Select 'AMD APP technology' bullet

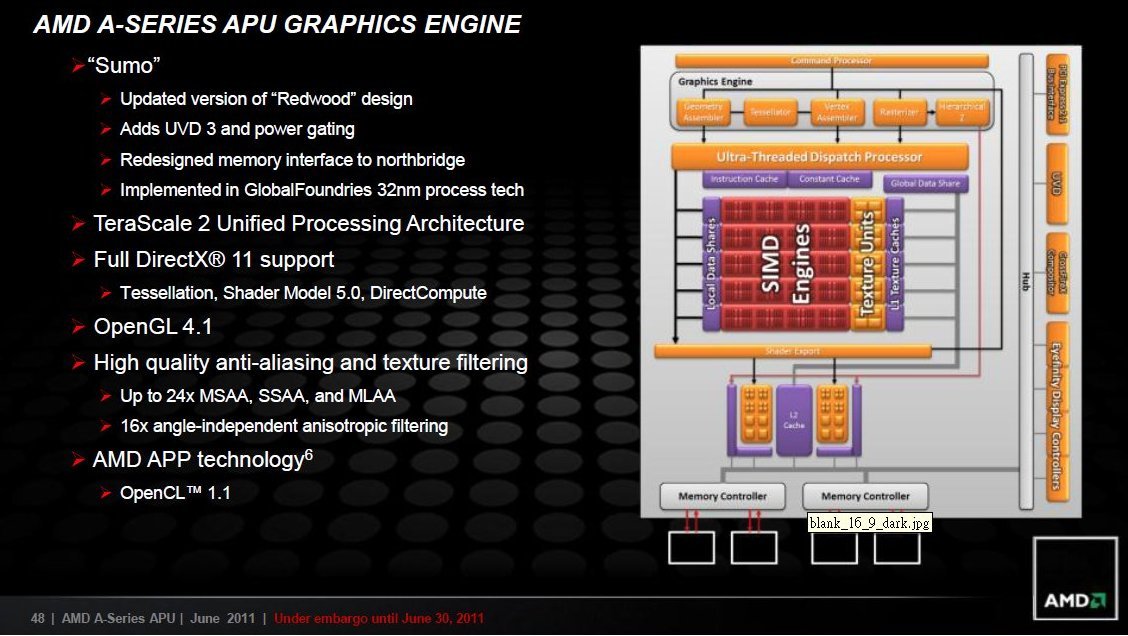202,459
